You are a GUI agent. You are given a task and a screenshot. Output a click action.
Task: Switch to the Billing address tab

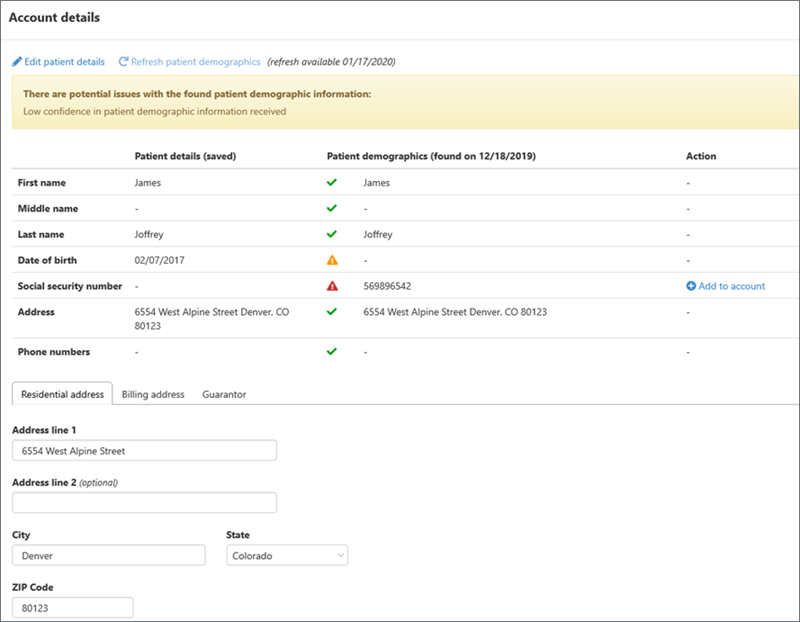tap(153, 394)
